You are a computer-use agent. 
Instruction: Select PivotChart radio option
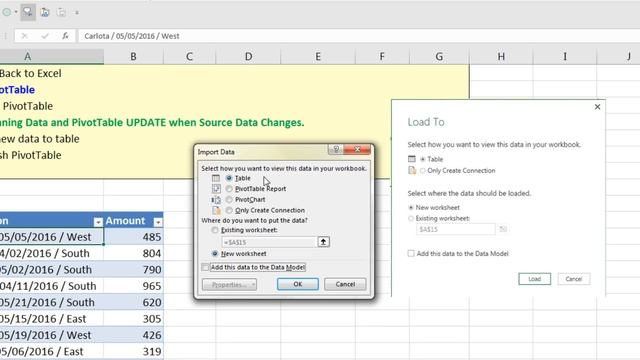229,199
